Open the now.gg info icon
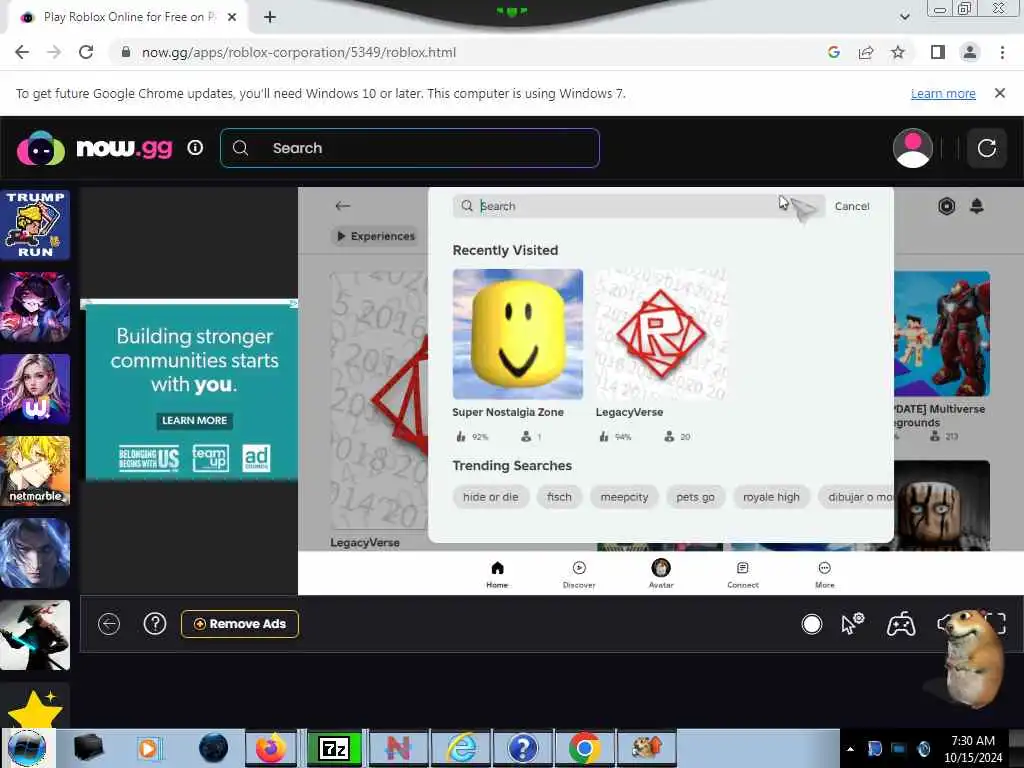Screen dimensions: 1024x768 [195, 148]
